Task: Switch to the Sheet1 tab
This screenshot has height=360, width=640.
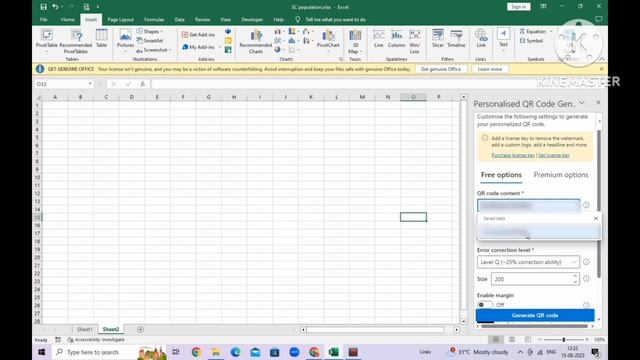Action: click(x=84, y=329)
